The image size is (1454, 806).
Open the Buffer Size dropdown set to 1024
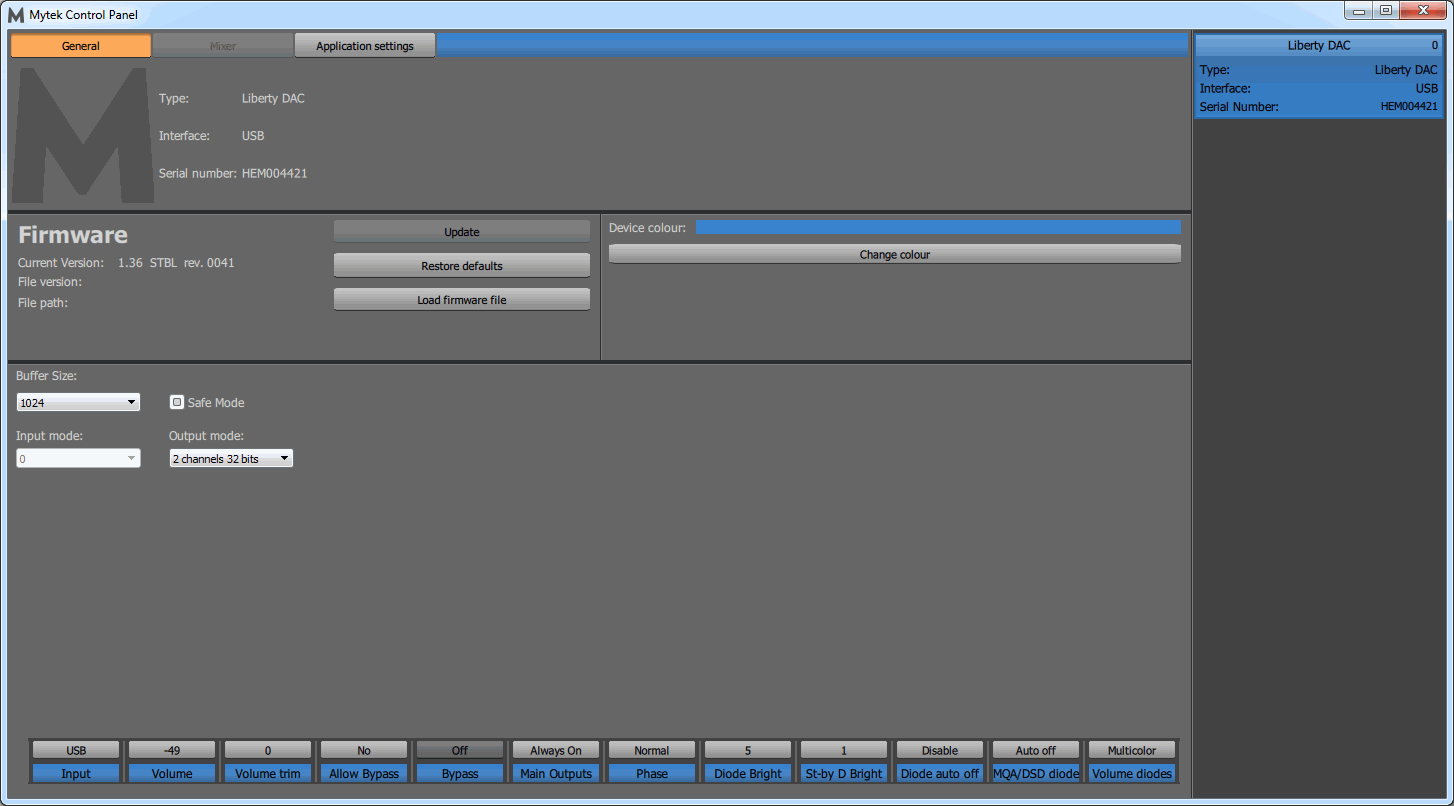coord(78,402)
